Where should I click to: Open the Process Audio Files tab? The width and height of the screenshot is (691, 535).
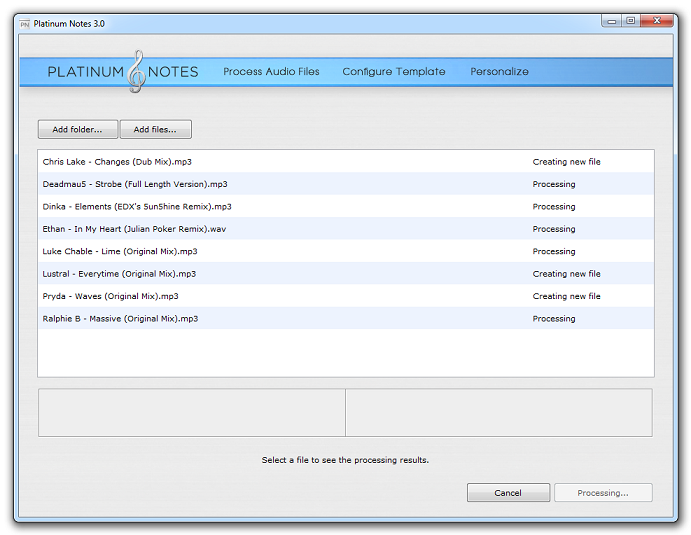(x=271, y=72)
